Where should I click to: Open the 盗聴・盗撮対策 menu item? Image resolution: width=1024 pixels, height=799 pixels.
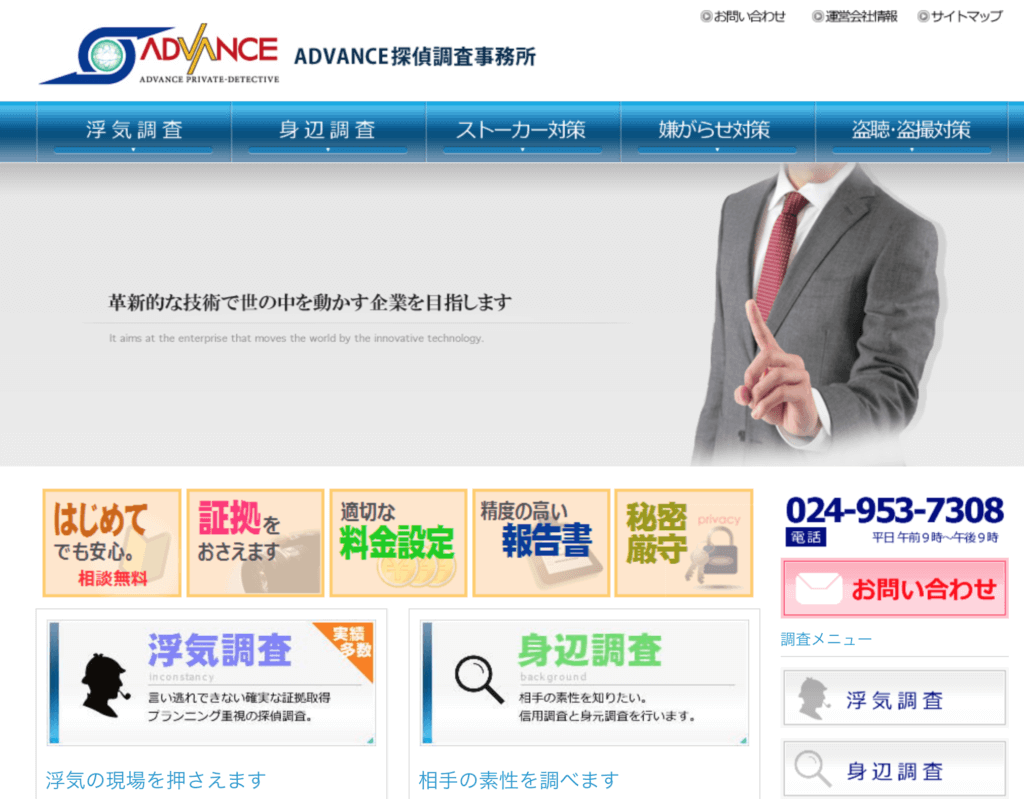coord(911,131)
